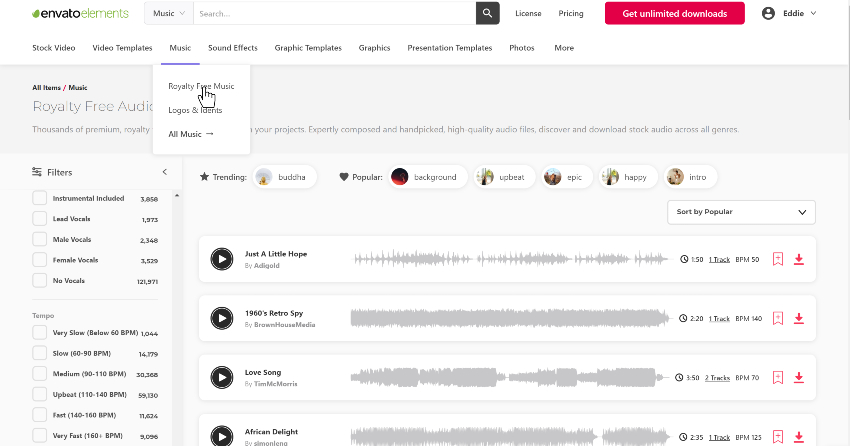
Task: Seek in Just A Little Hope waveform
Action: click(511, 259)
